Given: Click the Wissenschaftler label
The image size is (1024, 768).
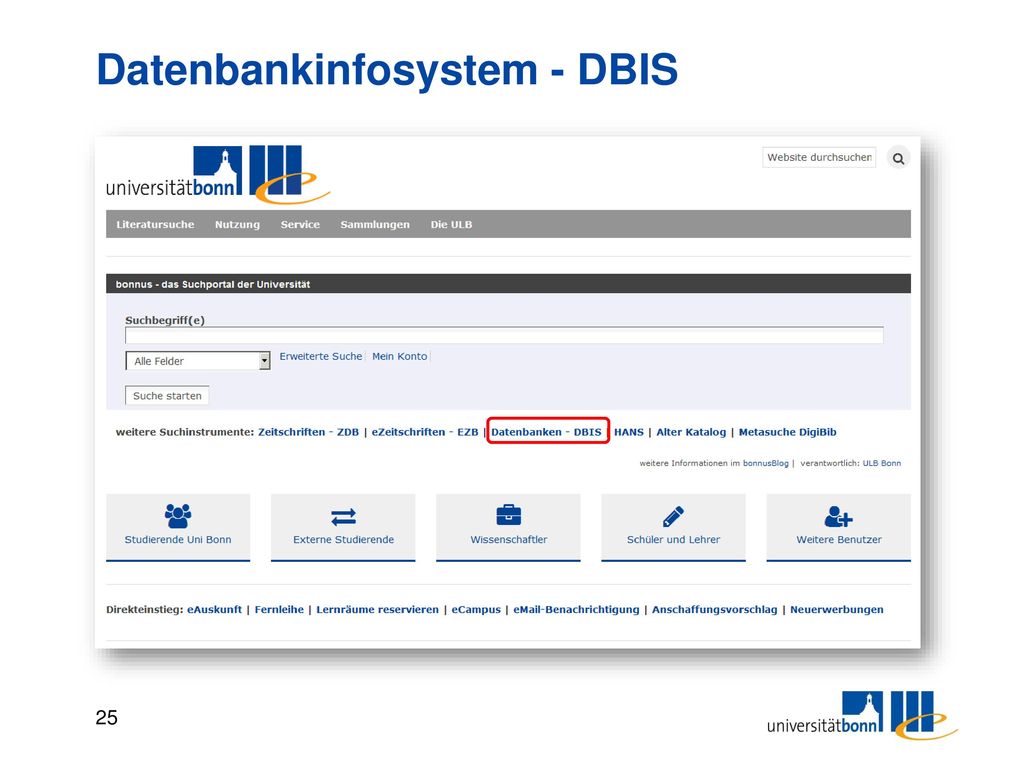Looking at the screenshot, I should [509, 540].
